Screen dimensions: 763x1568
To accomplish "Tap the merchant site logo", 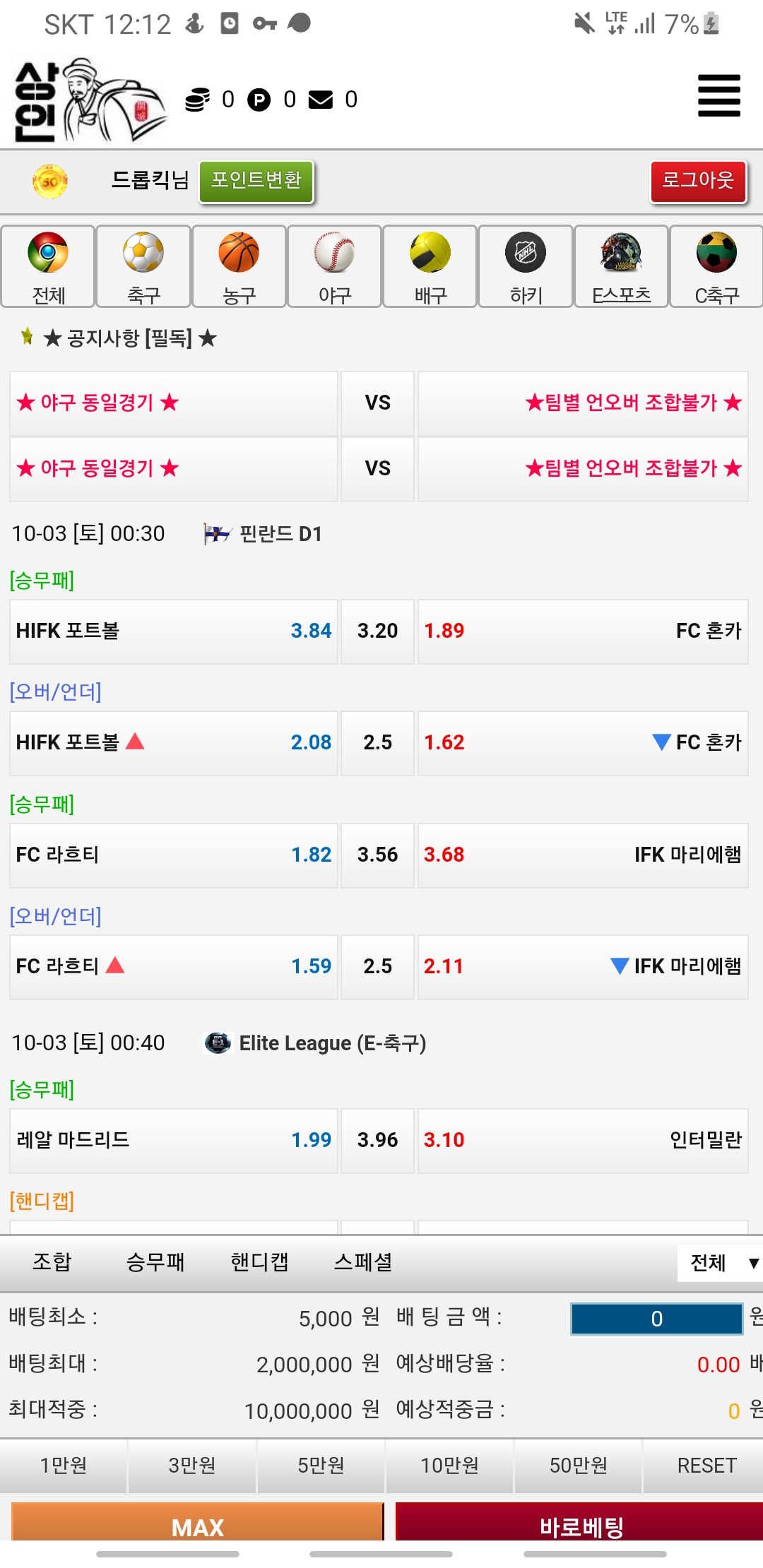I will (x=90, y=100).
